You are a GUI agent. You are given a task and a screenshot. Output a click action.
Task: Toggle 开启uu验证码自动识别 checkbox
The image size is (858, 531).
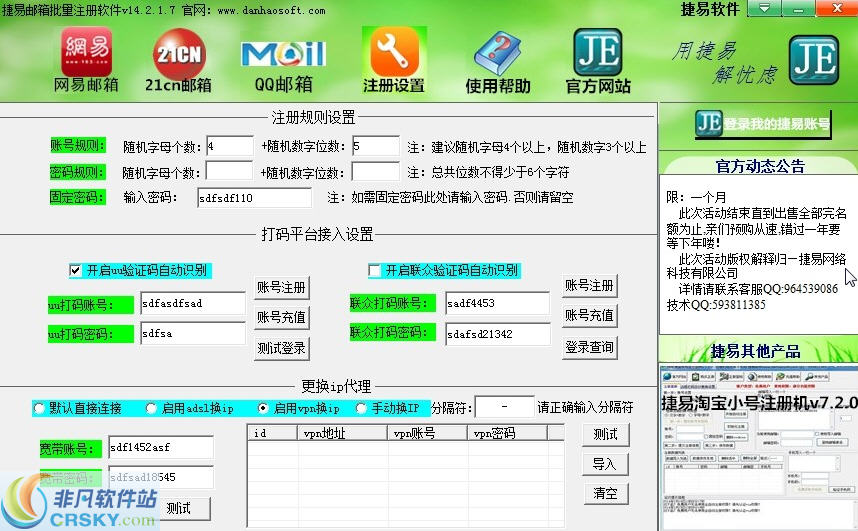pyautogui.click(x=76, y=270)
